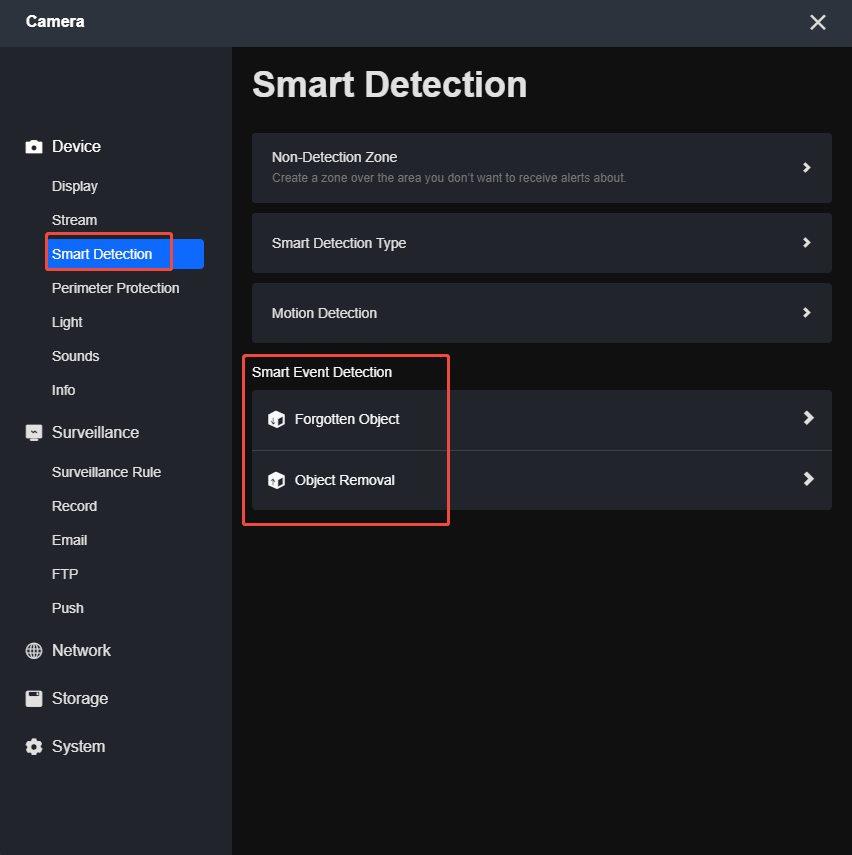Select the Camera header label
The width and height of the screenshot is (852, 855).
click(55, 21)
